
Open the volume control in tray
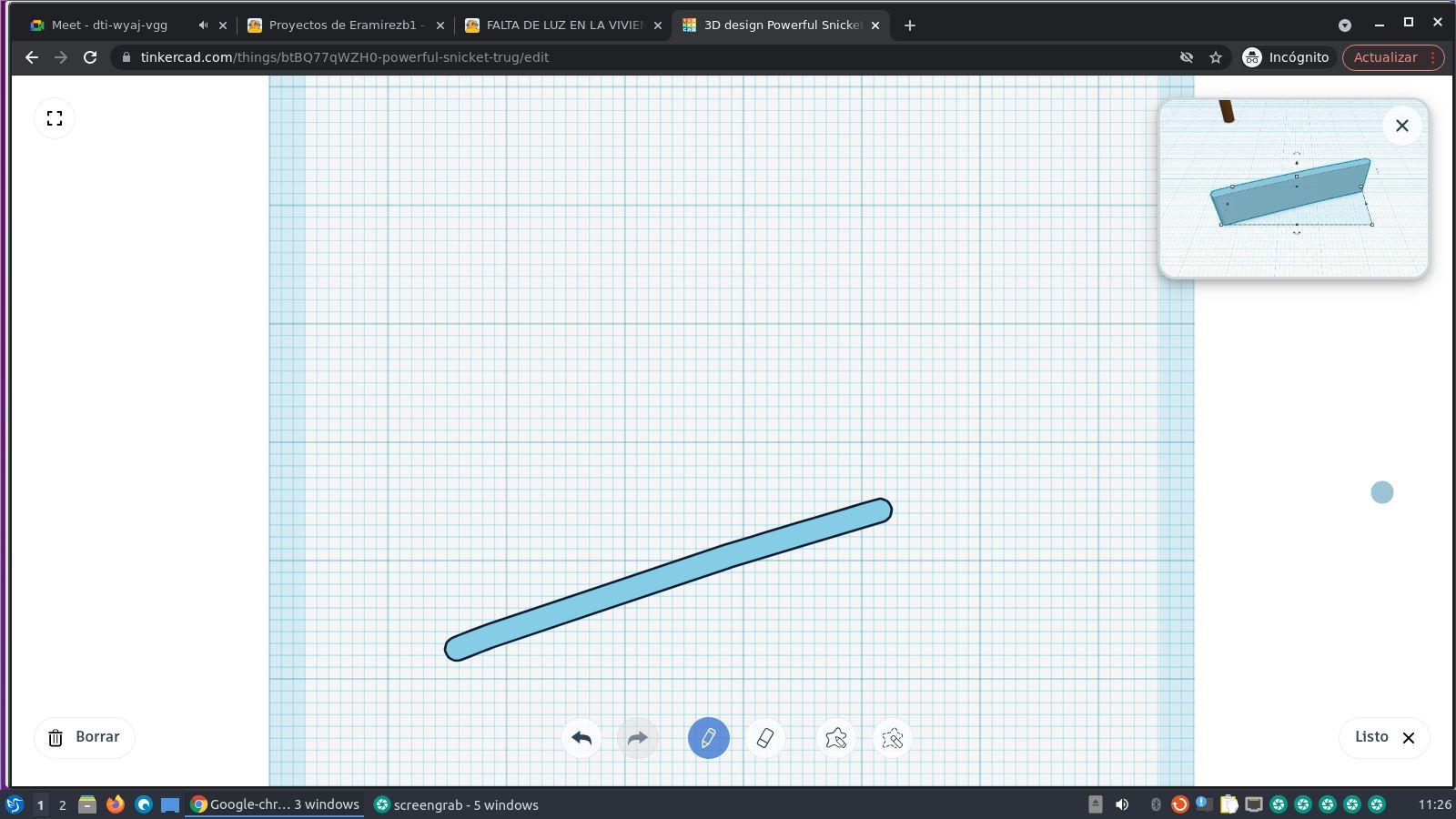[1122, 804]
